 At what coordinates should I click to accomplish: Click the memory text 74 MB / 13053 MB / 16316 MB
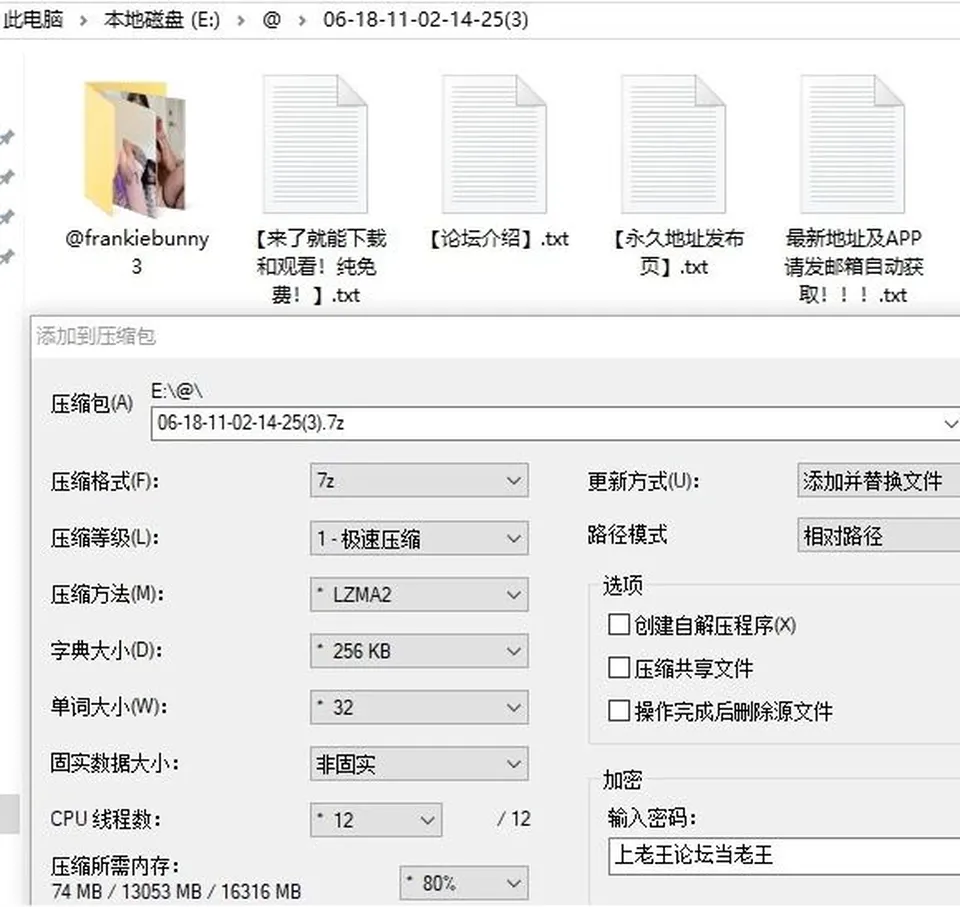click(x=176, y=892)
